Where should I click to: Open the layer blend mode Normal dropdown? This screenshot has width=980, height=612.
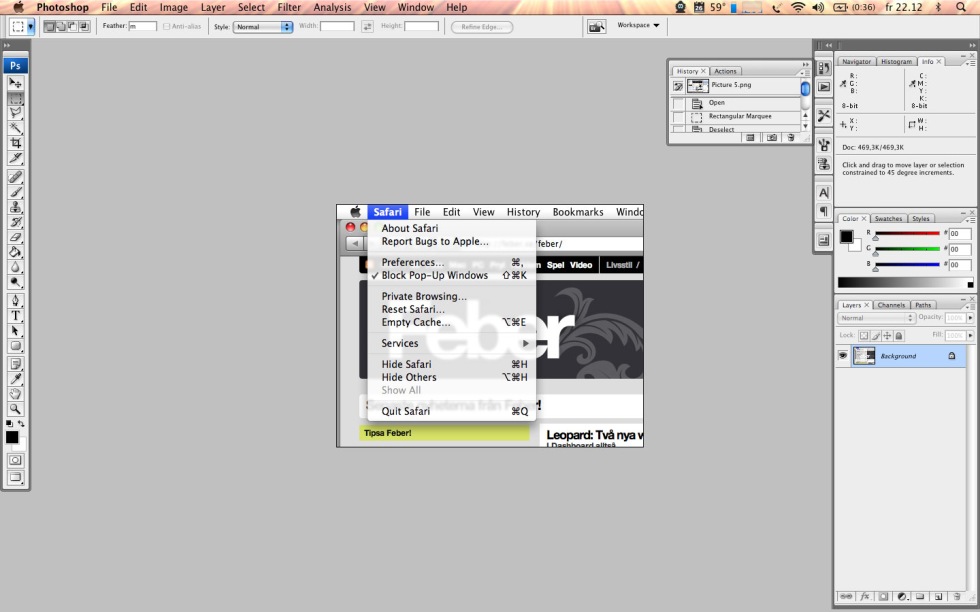pos(871,318)
